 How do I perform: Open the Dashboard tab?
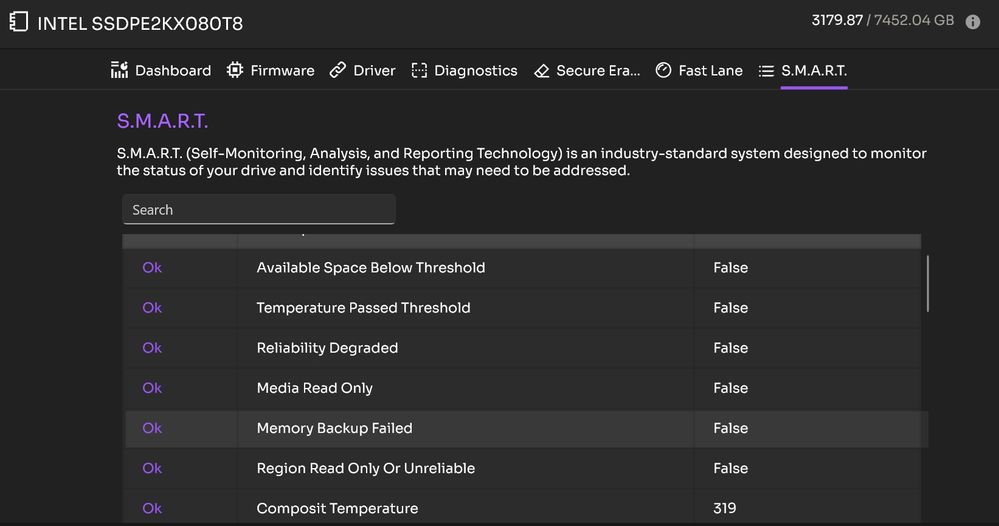[x=172, y=71]
